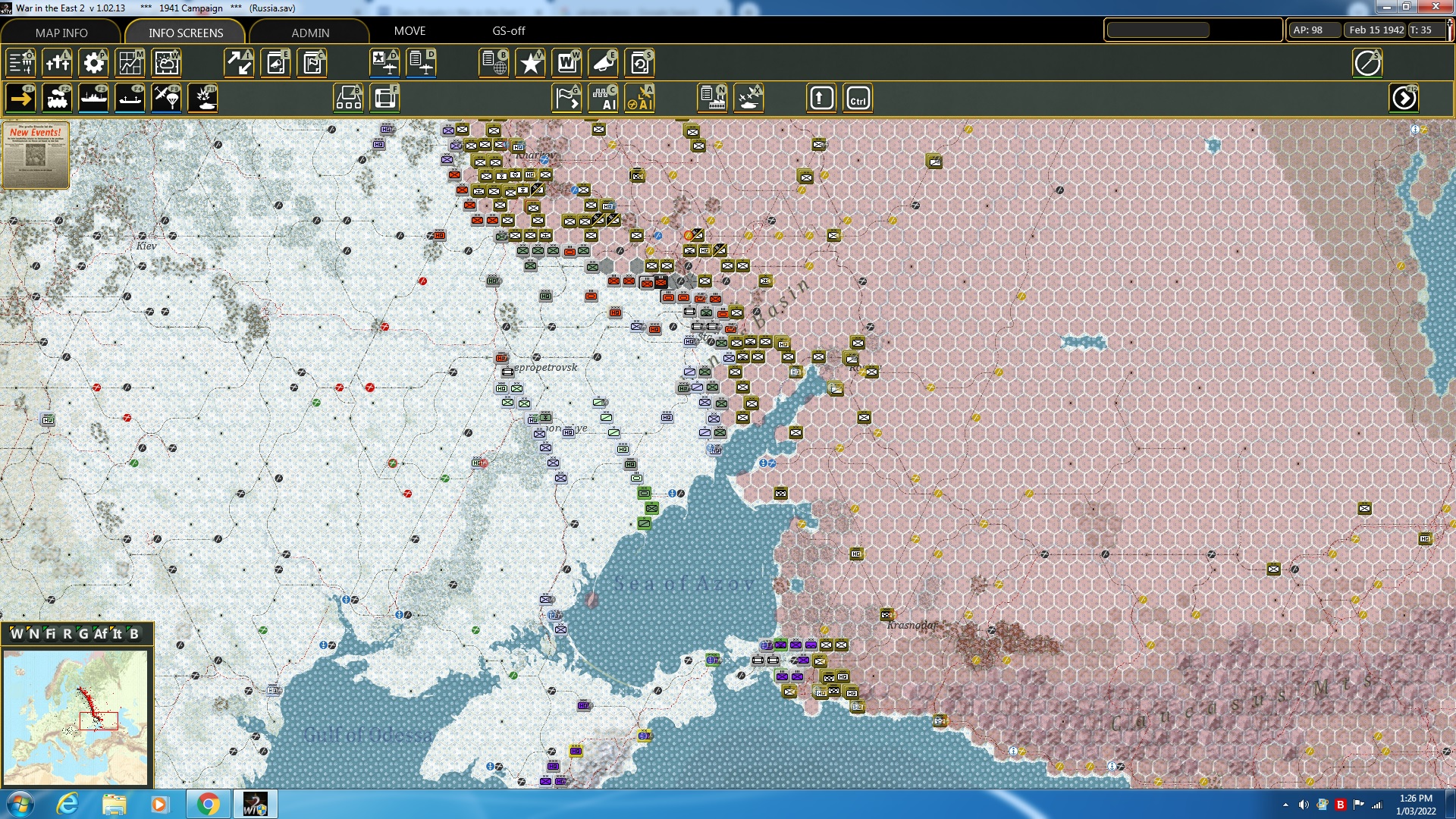Screen dimensions: 1456x819
Task: Select Air transport paratrooper icon (F9)
Action: pyautogui.click(x=167, y=98)
